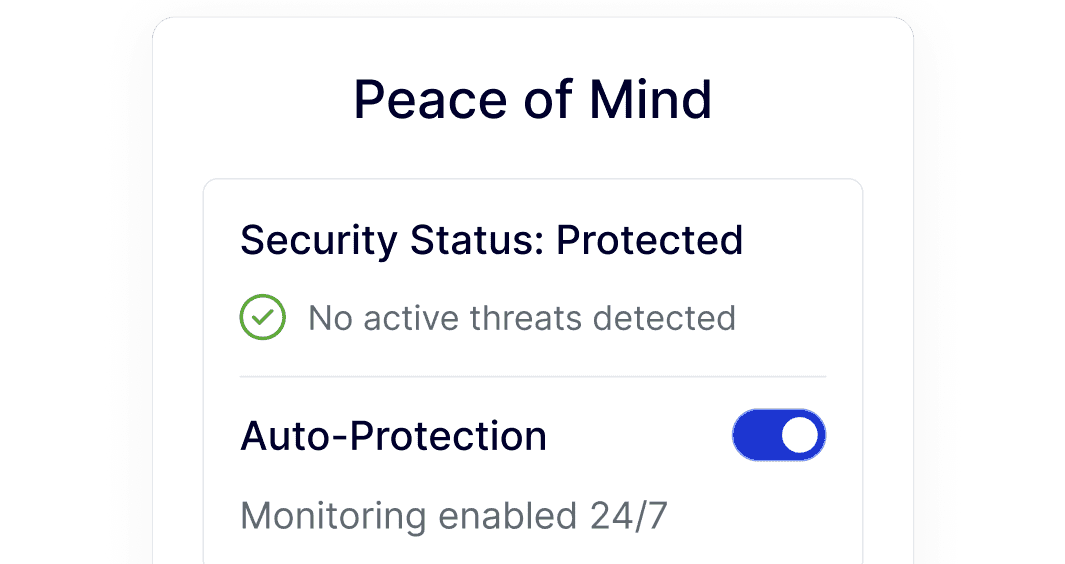Click the divider line above Auto-Protection
This screenshot has width=1065, height=564.
pyautogui.click(x=533, y=377)
